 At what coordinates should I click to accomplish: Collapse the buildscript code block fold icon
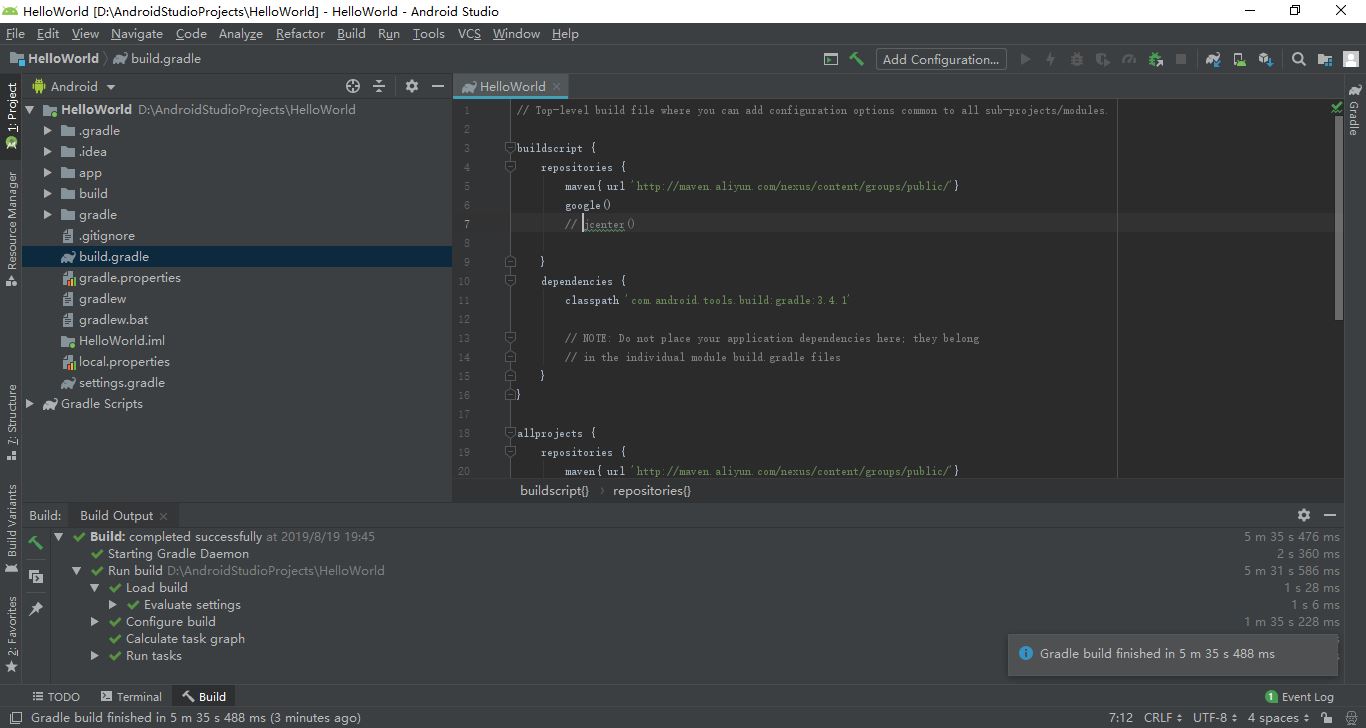(510, 148)
